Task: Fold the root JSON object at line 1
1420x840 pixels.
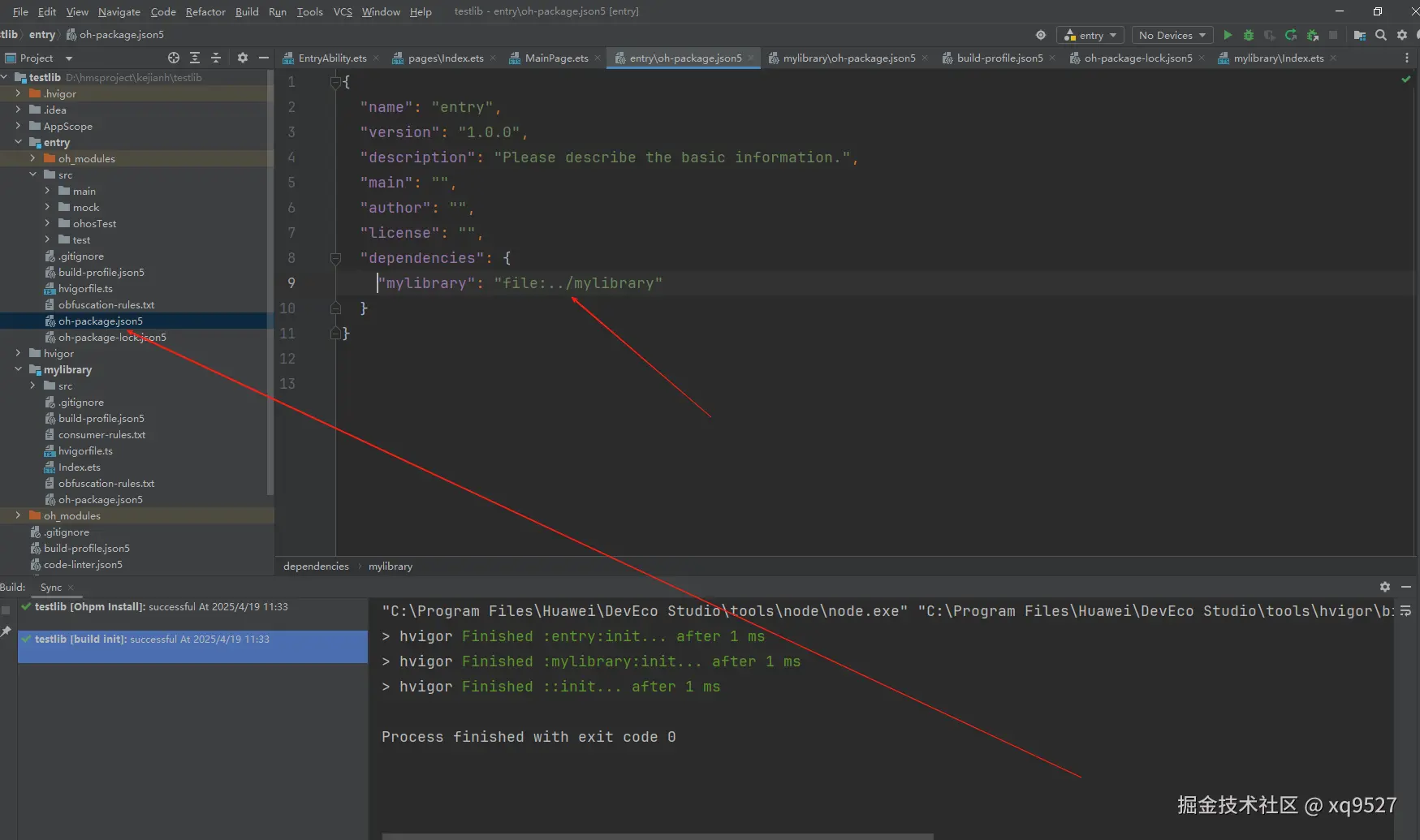Action: (335, 82)
